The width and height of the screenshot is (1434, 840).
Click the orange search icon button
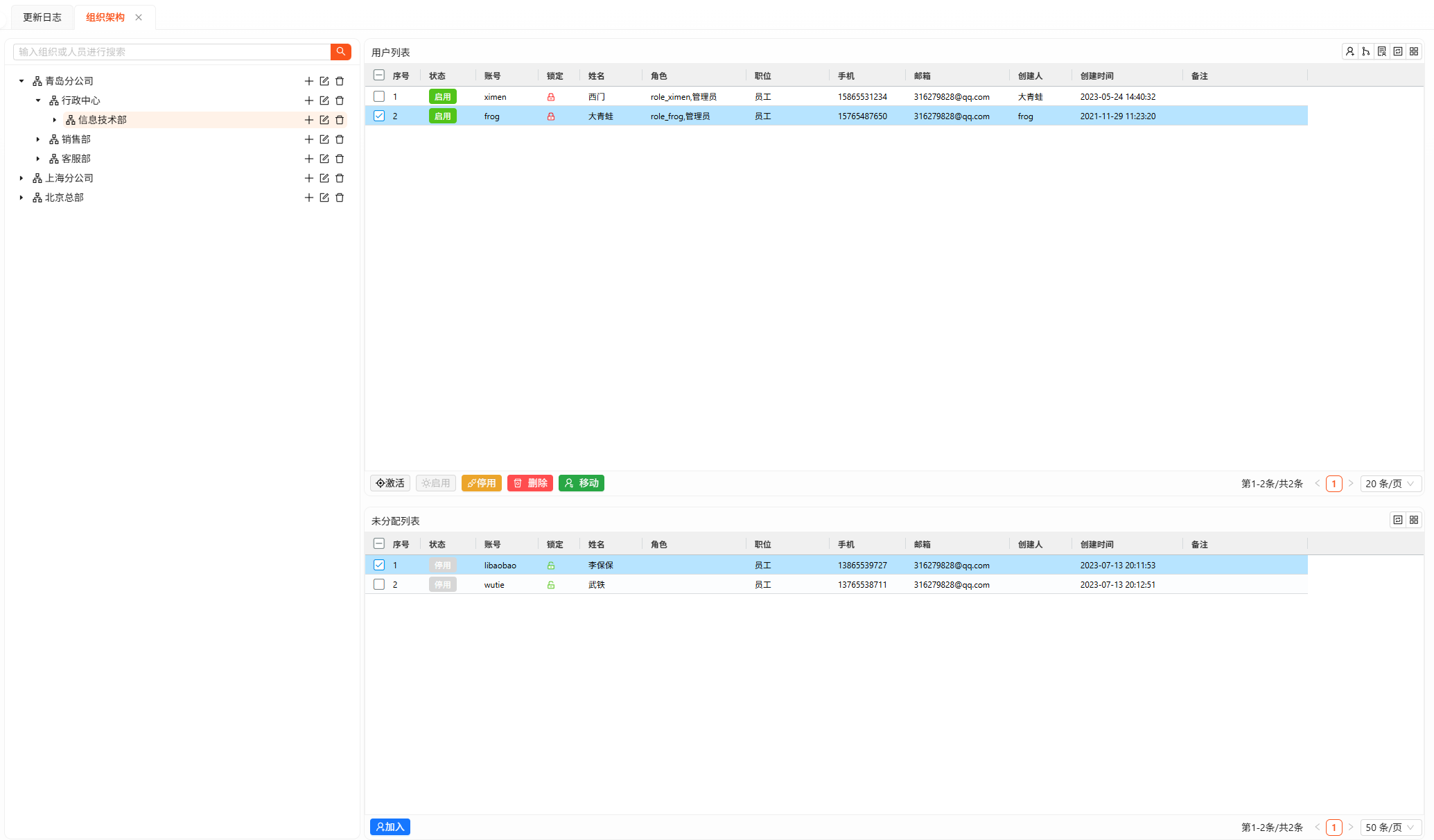pos(340,51)
